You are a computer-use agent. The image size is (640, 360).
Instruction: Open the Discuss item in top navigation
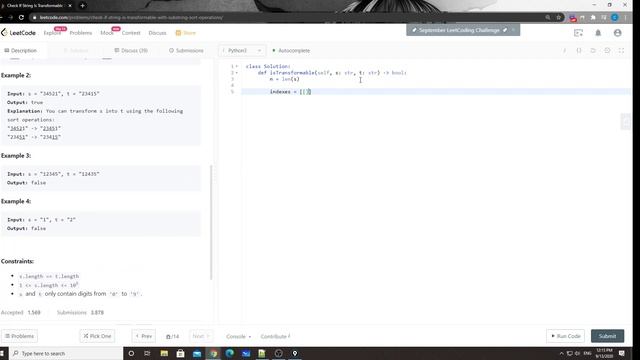[x=158, y=33]
